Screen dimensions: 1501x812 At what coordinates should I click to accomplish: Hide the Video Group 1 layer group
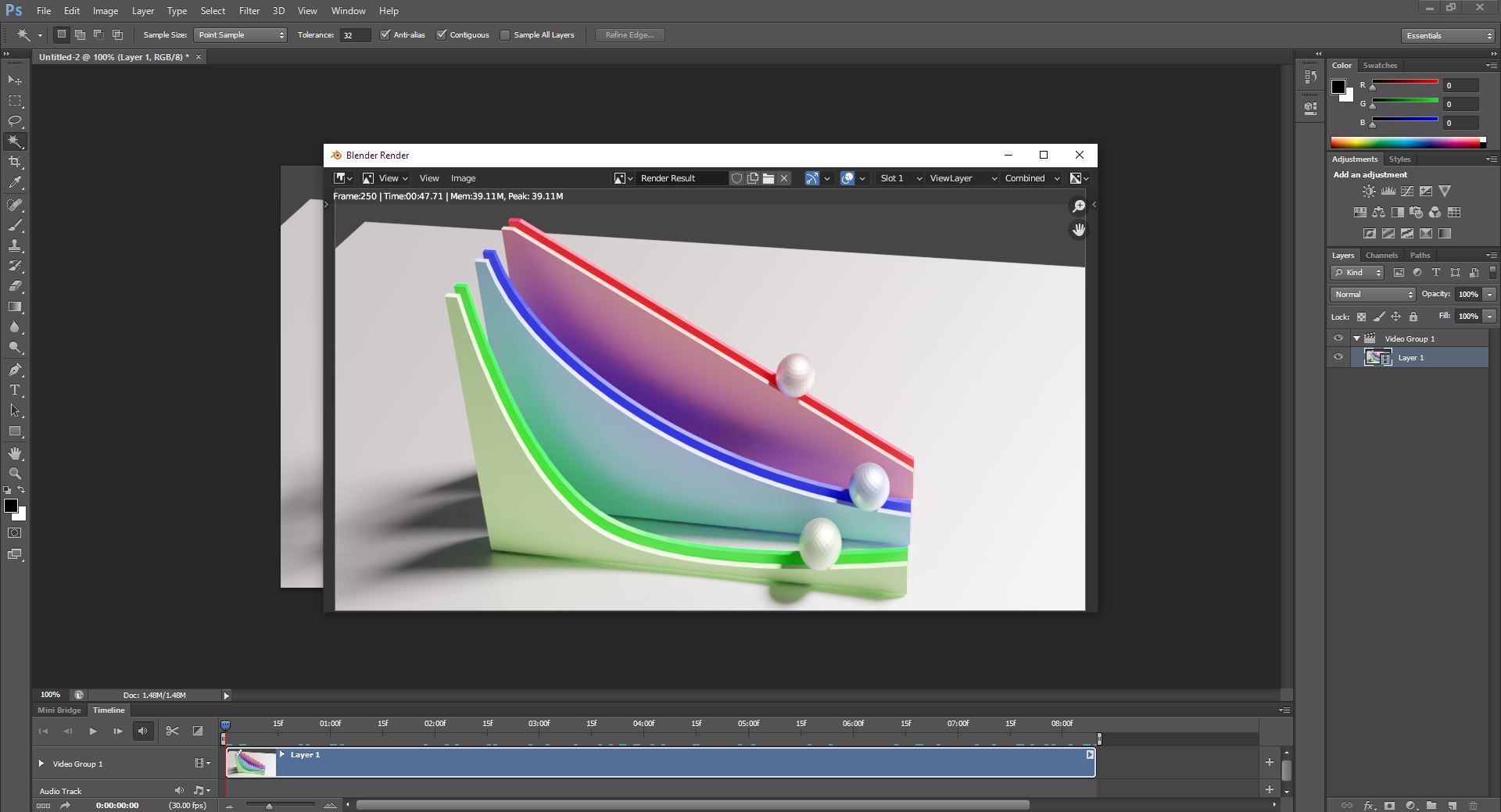pyautogui.click(x=1338, y=338)
